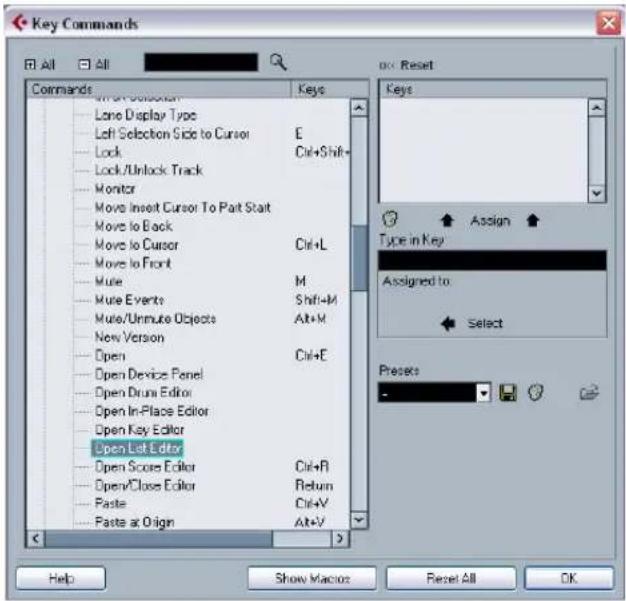Select New Version command
The image size is (626, 601).
(x=129, y=337)
